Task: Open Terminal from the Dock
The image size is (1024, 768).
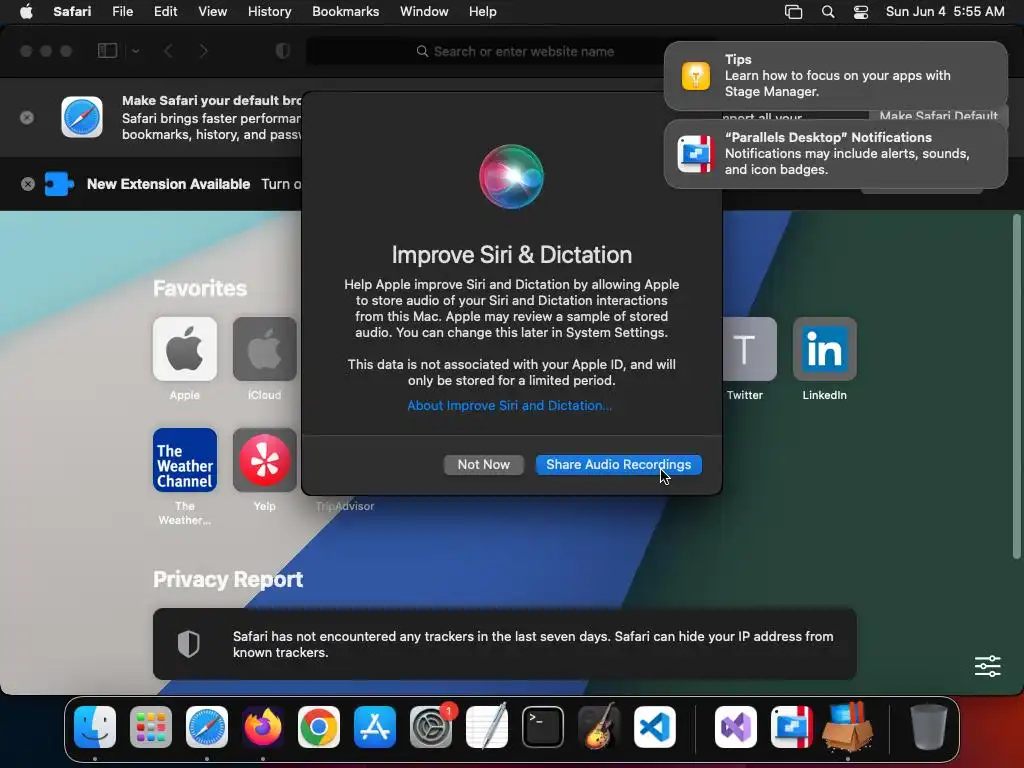Action: coord(543,727)
